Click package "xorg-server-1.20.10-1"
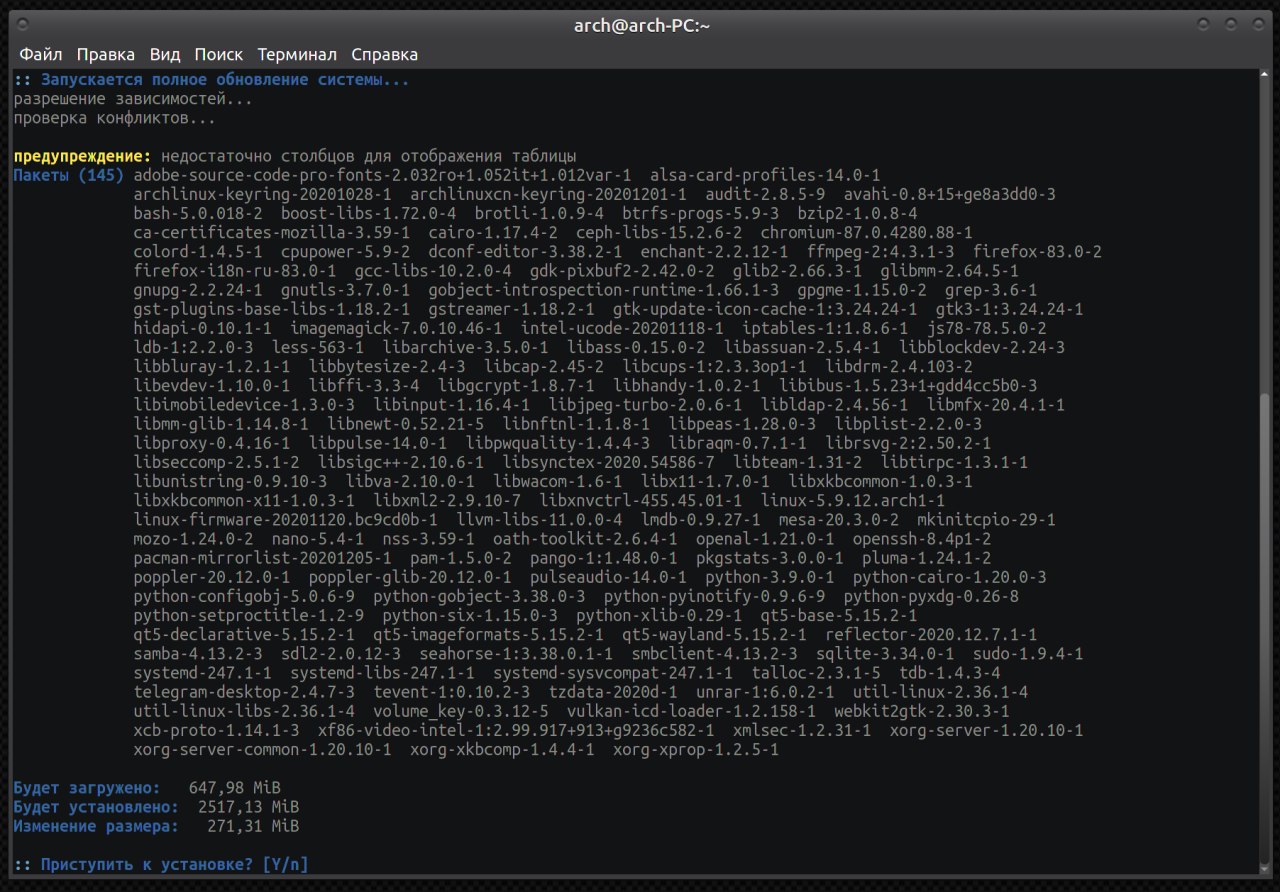The width and height of the screenshot is (1280, 892). (986, 731)
